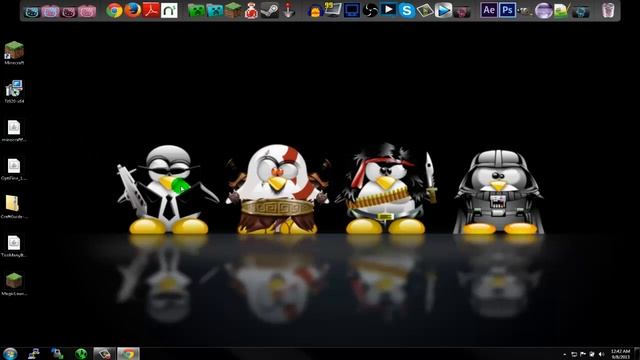This screenshot has width=640, height=360.
Task: Open the taskbar clock showing 12:42 AM
Action: tap(620, 354)
